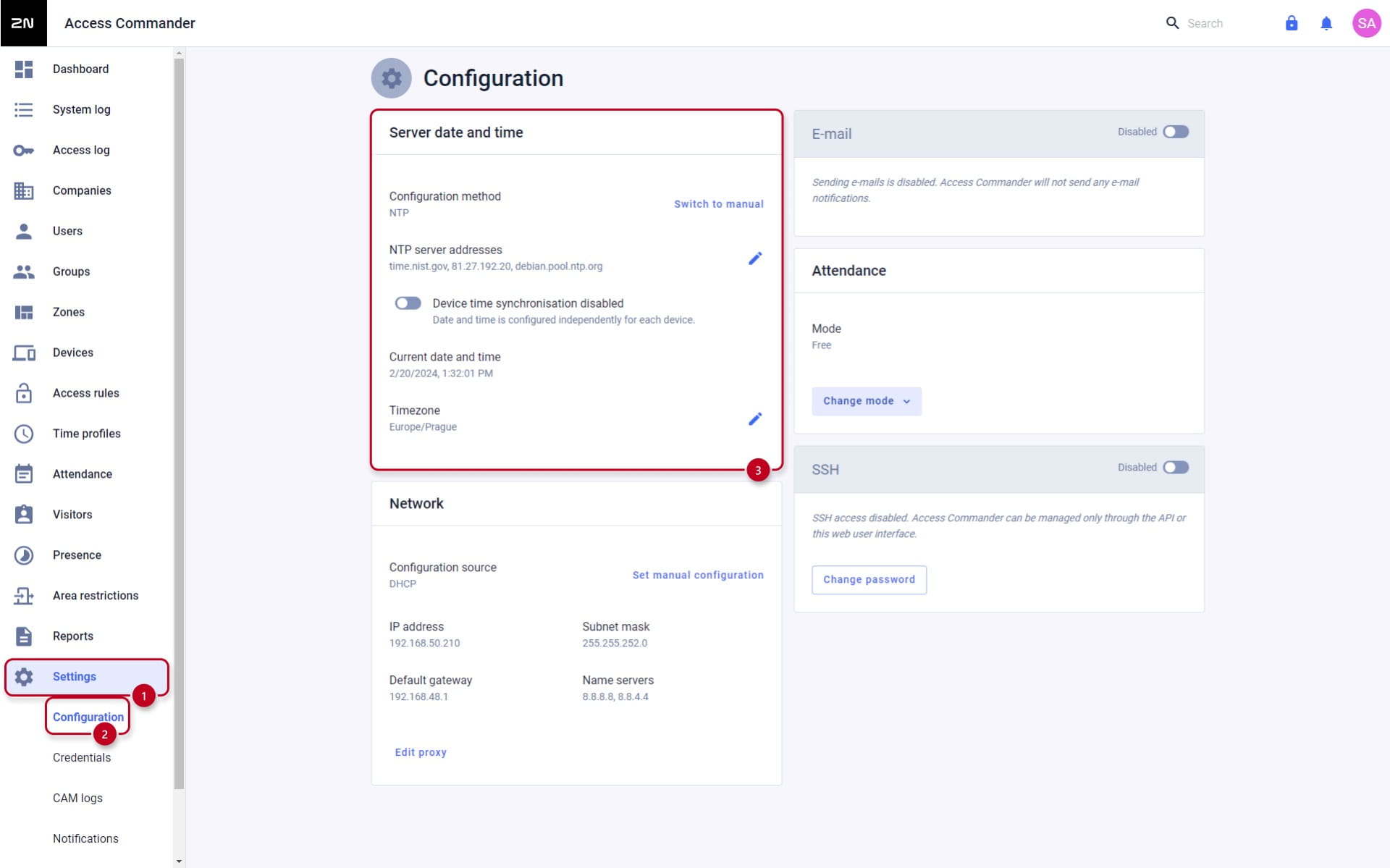This screenshot has width=1390, height=868.
Task: Open CAM logs submenu item
Action: click(x=77, y=798)
